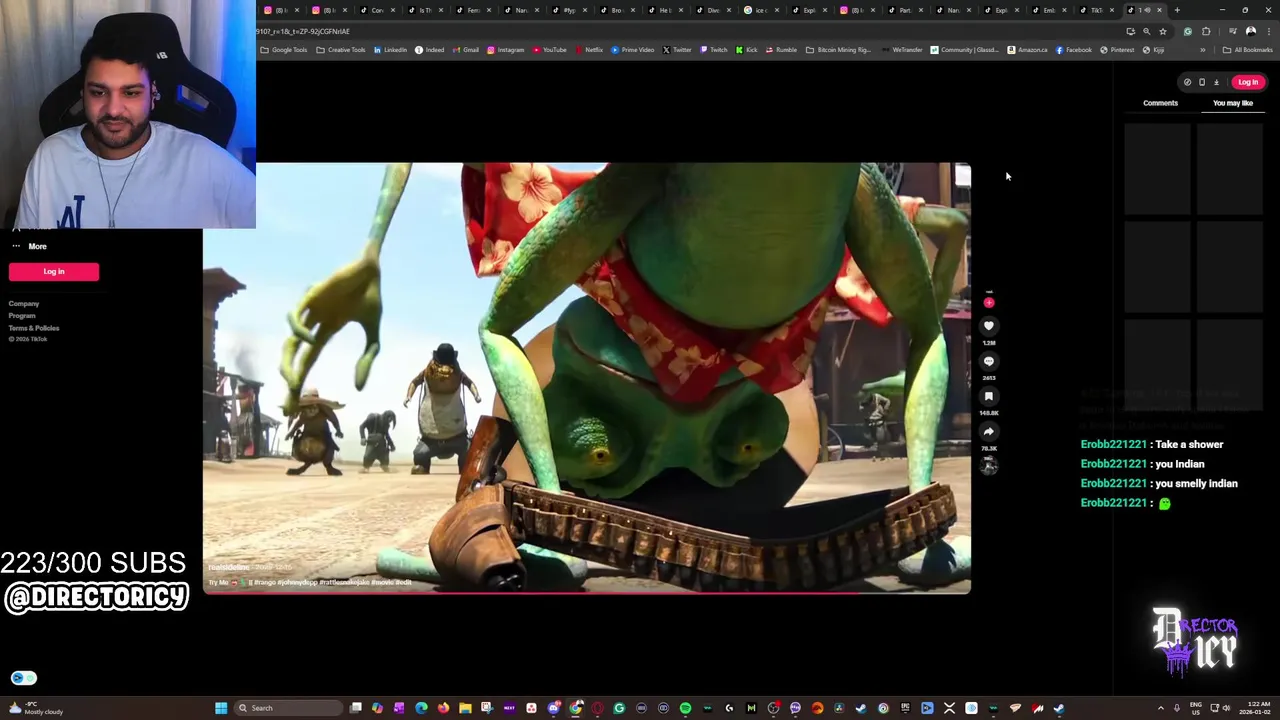Open the Kick bookmark

[747, 50]
